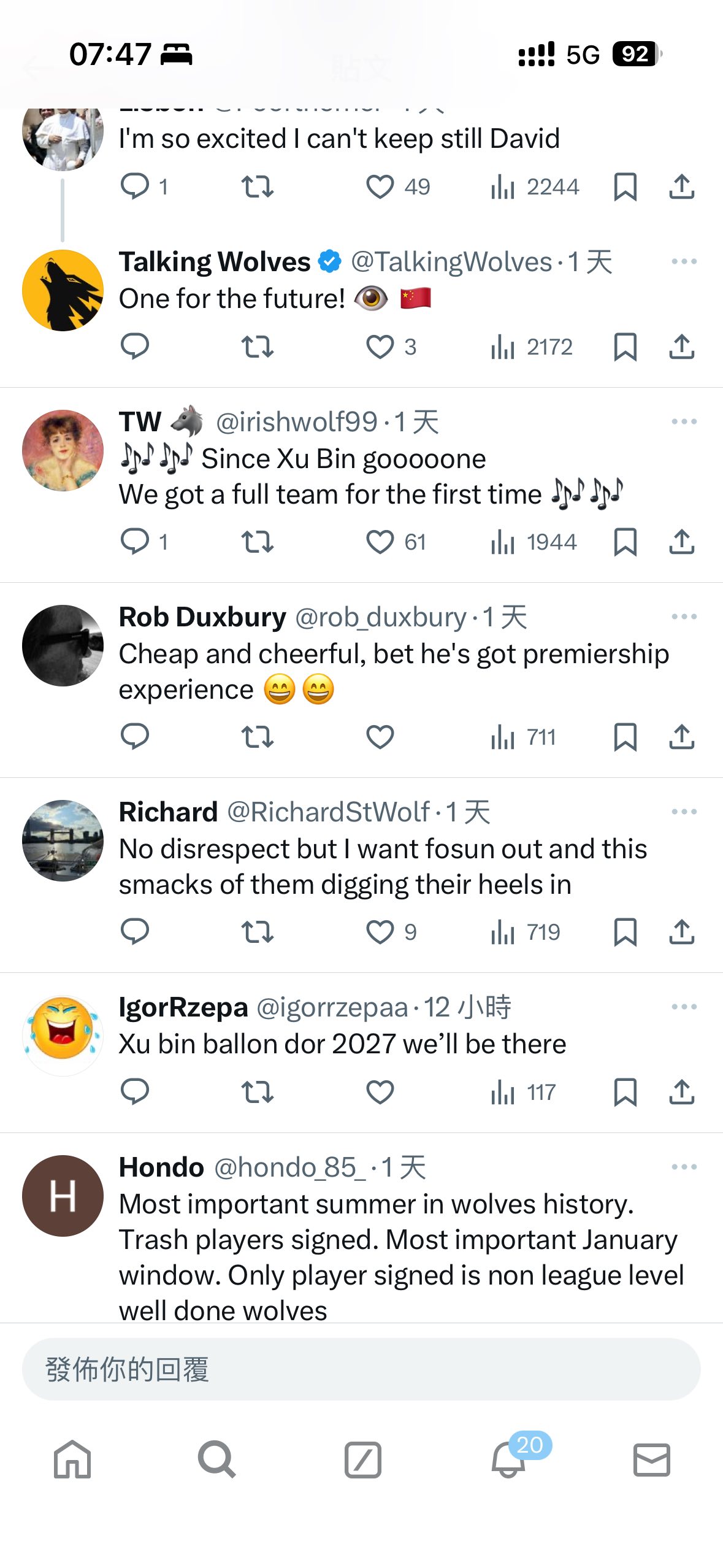
Task: Open more options for Talking Wolves tweet
Action: [684, 262]
